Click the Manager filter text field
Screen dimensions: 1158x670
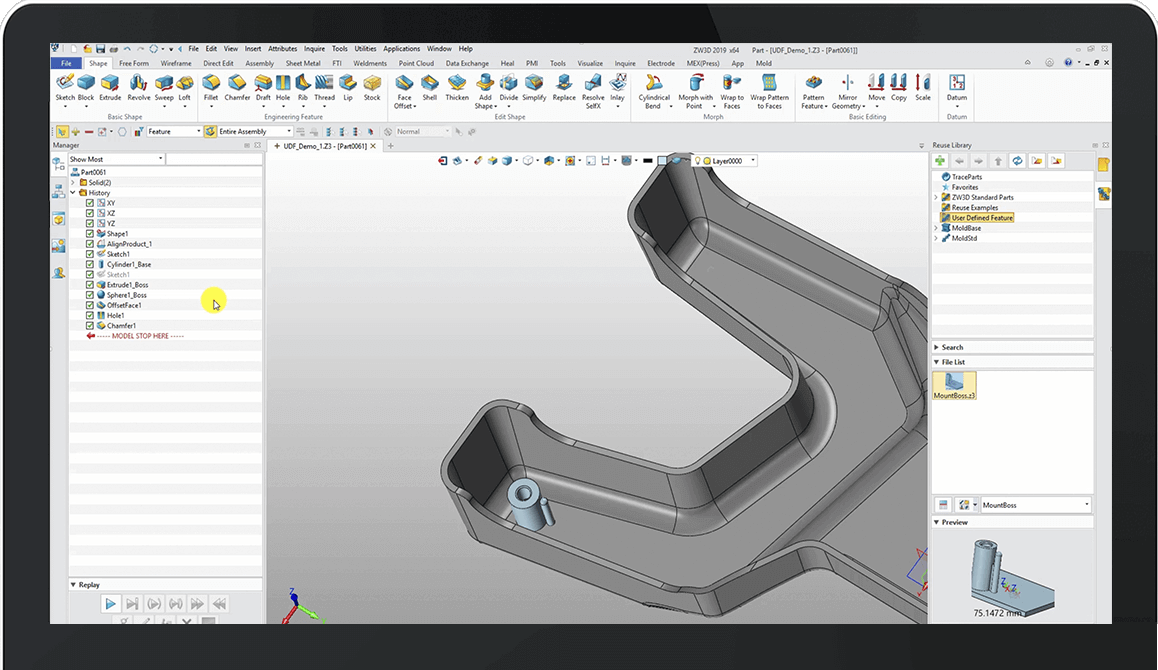[x=214, y=160]
